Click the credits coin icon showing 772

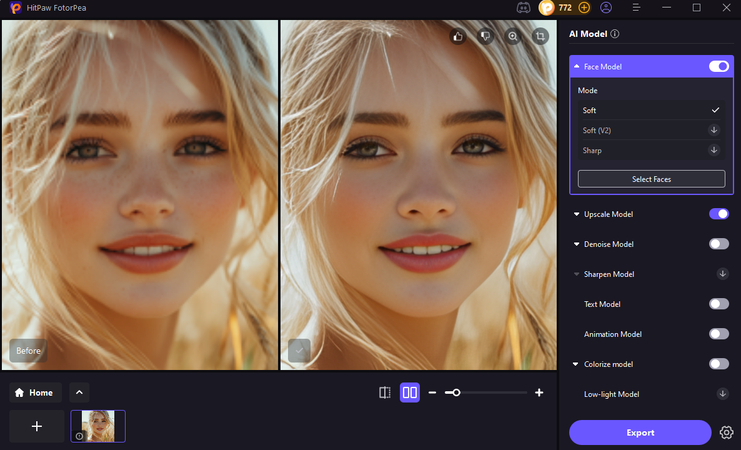[x=546, y=8]
